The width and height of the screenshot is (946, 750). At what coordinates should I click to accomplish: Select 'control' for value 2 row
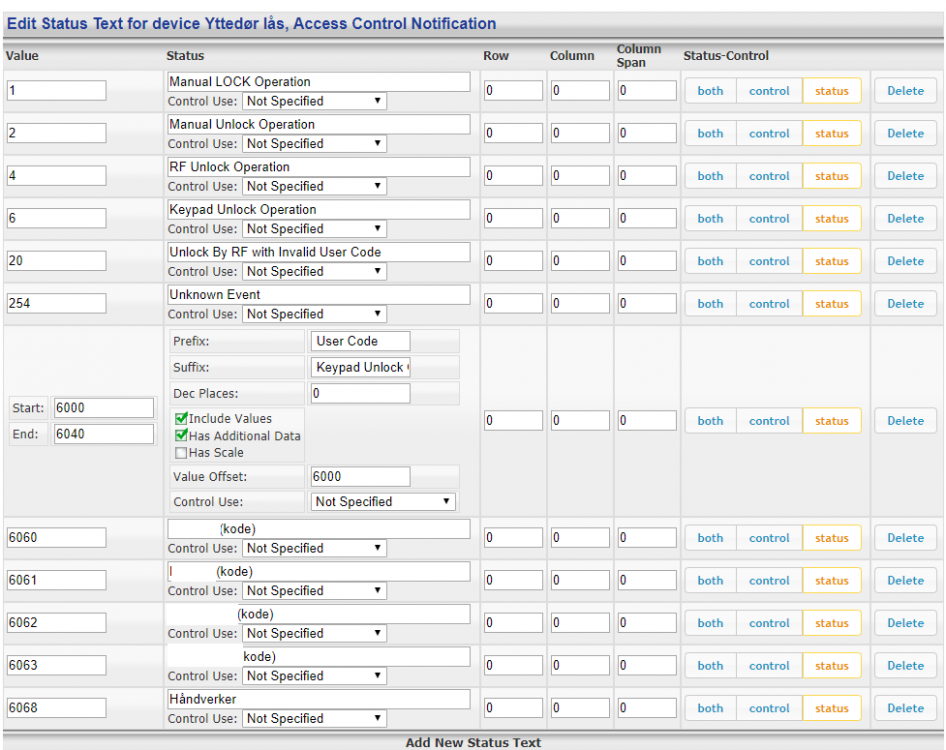pyautogui.click(x=769, y=134)
